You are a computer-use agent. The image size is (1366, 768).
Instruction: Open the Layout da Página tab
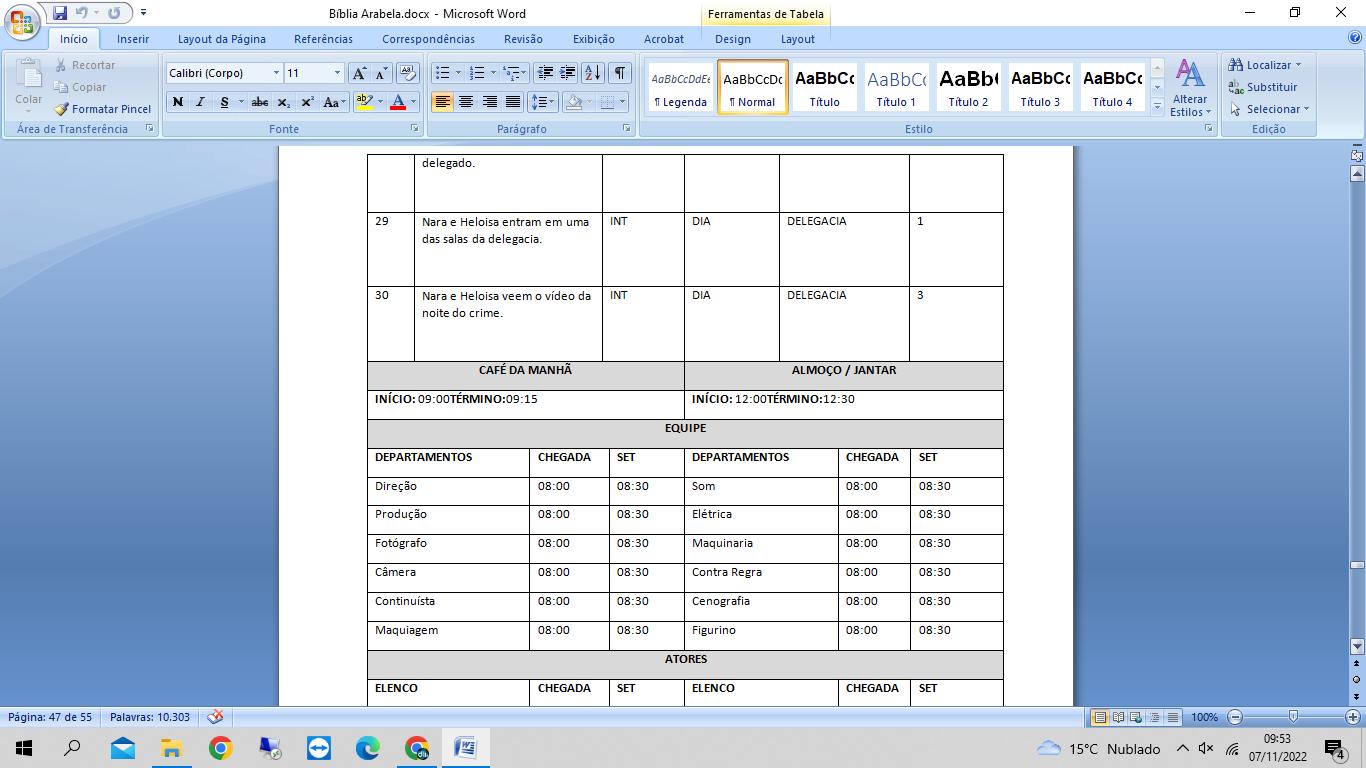[x=222, y=39]
